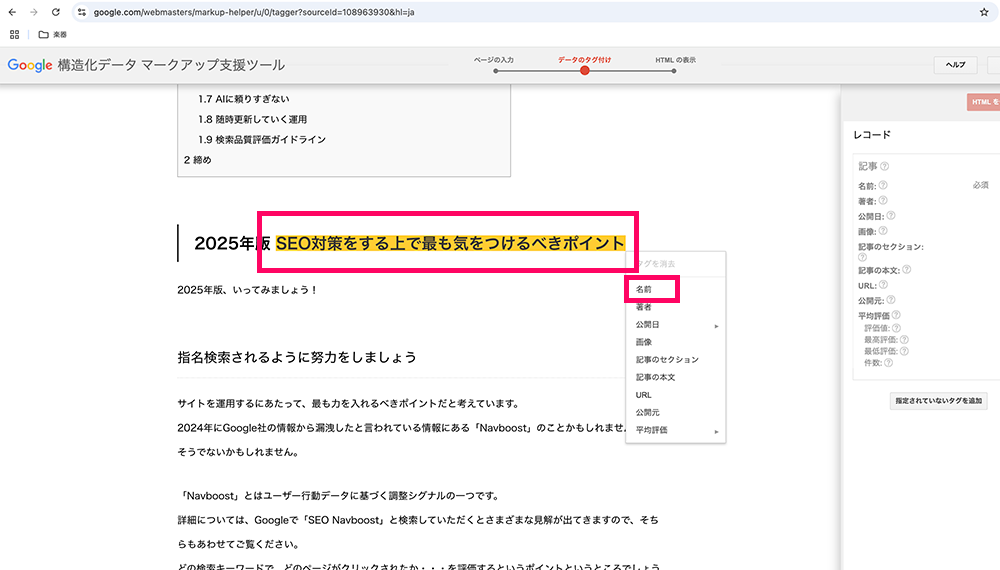Click the heading 指名検索されるように努力をしましょう
Screen dimensions: 1000x570
(297, 357)
